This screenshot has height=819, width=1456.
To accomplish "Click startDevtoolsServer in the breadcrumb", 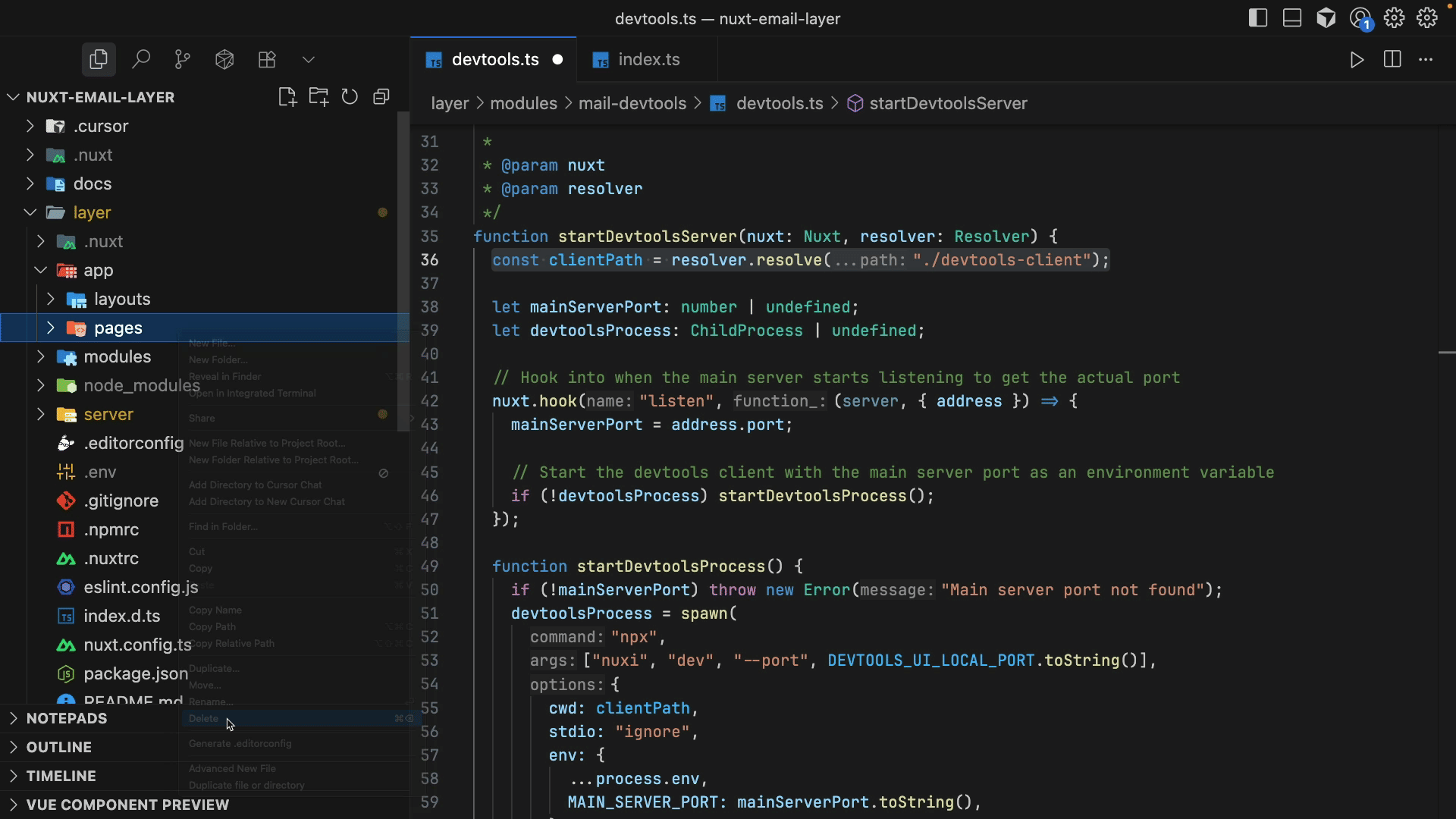I will pyautogui.click(x=948, y=103).
